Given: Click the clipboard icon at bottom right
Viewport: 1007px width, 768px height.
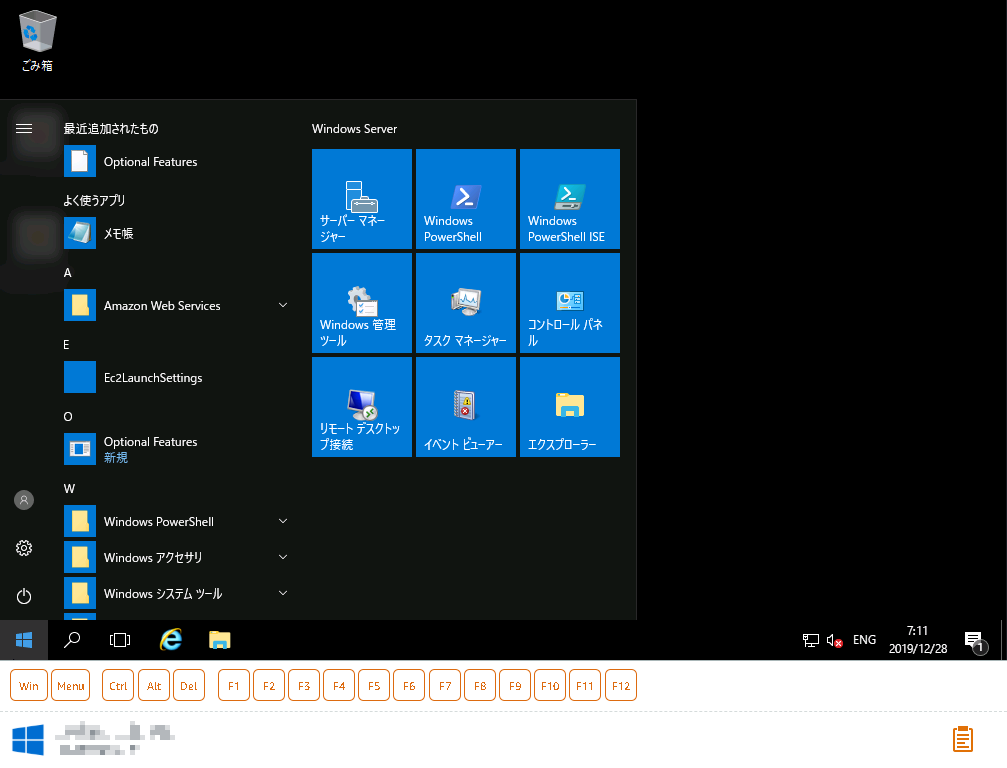Looking at the screenshot, I should tap(963, 738).
